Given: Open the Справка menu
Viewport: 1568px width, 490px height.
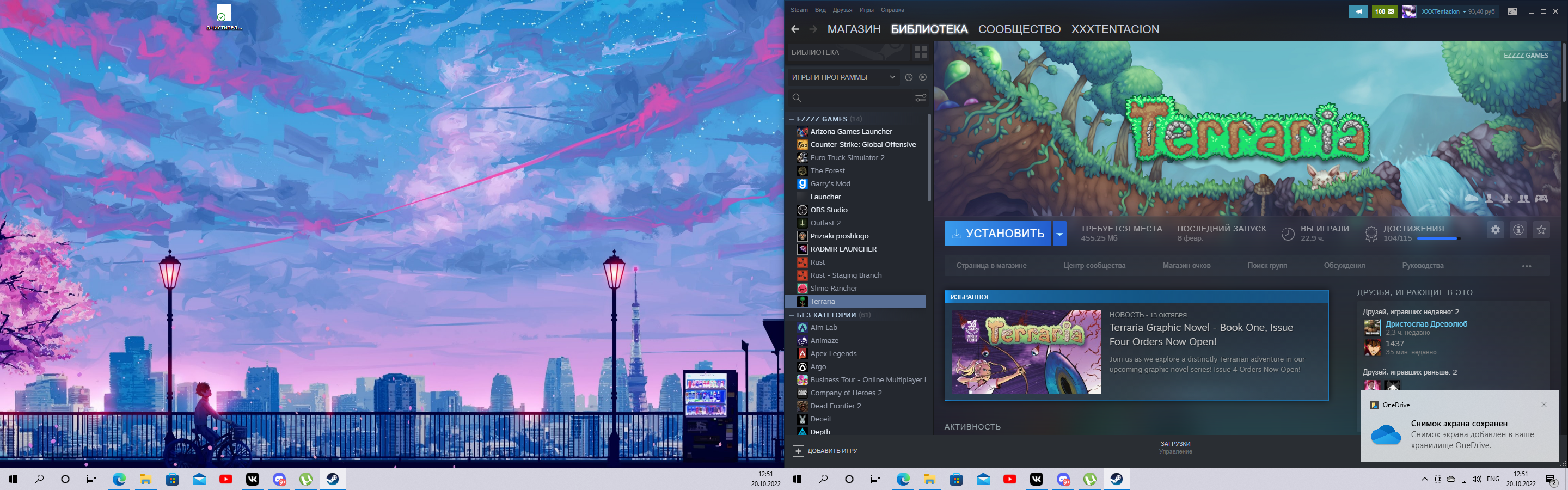Looking at the screenshot, I should pyautogui.click(x=892, y=10).
